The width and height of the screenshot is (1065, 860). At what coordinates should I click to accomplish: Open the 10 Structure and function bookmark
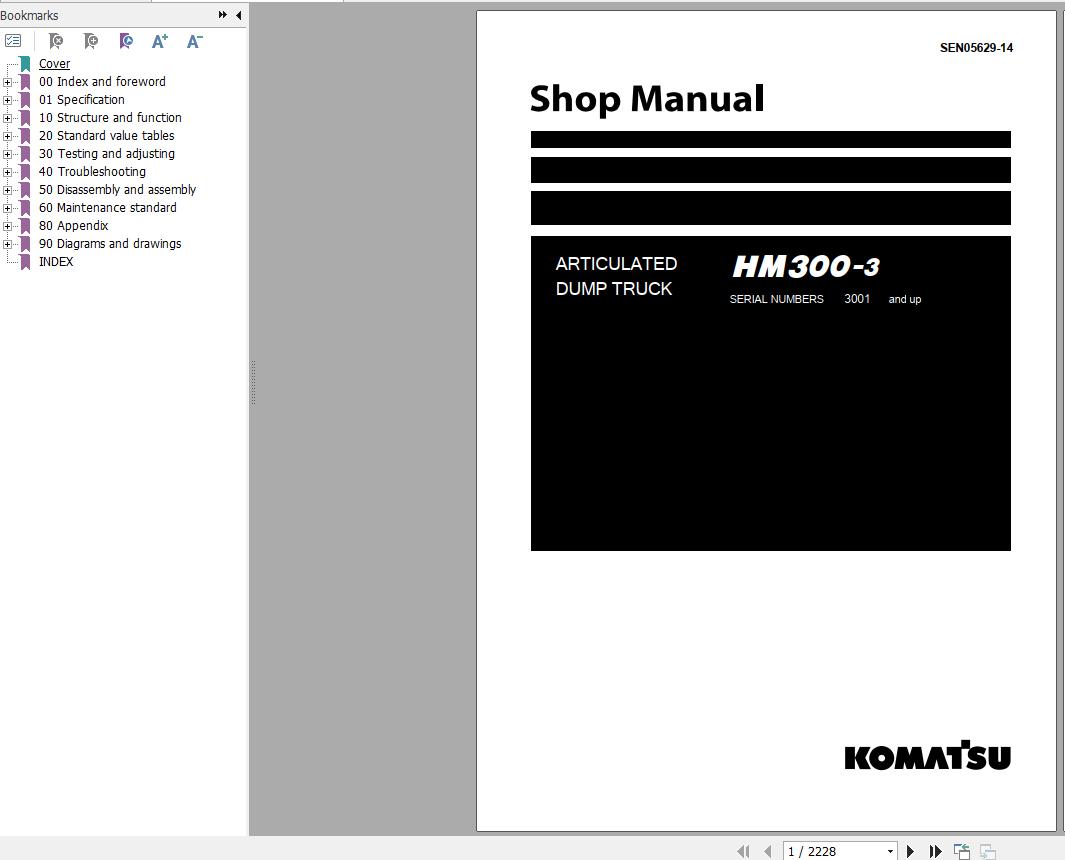pyautogui.click(x=110, y=118)
